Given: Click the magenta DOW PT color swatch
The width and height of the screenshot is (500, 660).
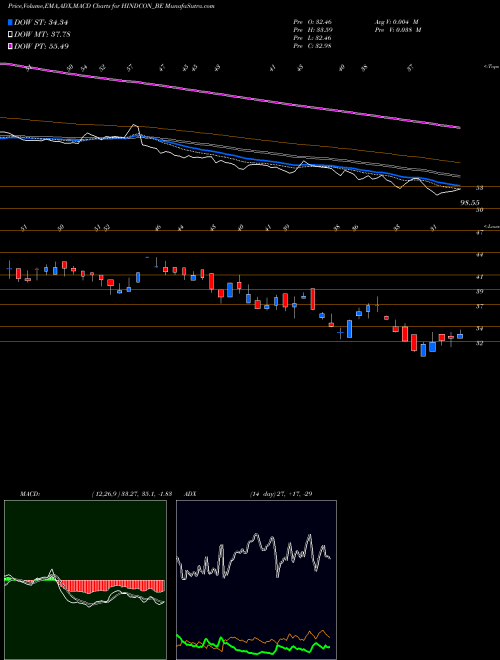Looking at the screenshot, I should tap(11, 46).
